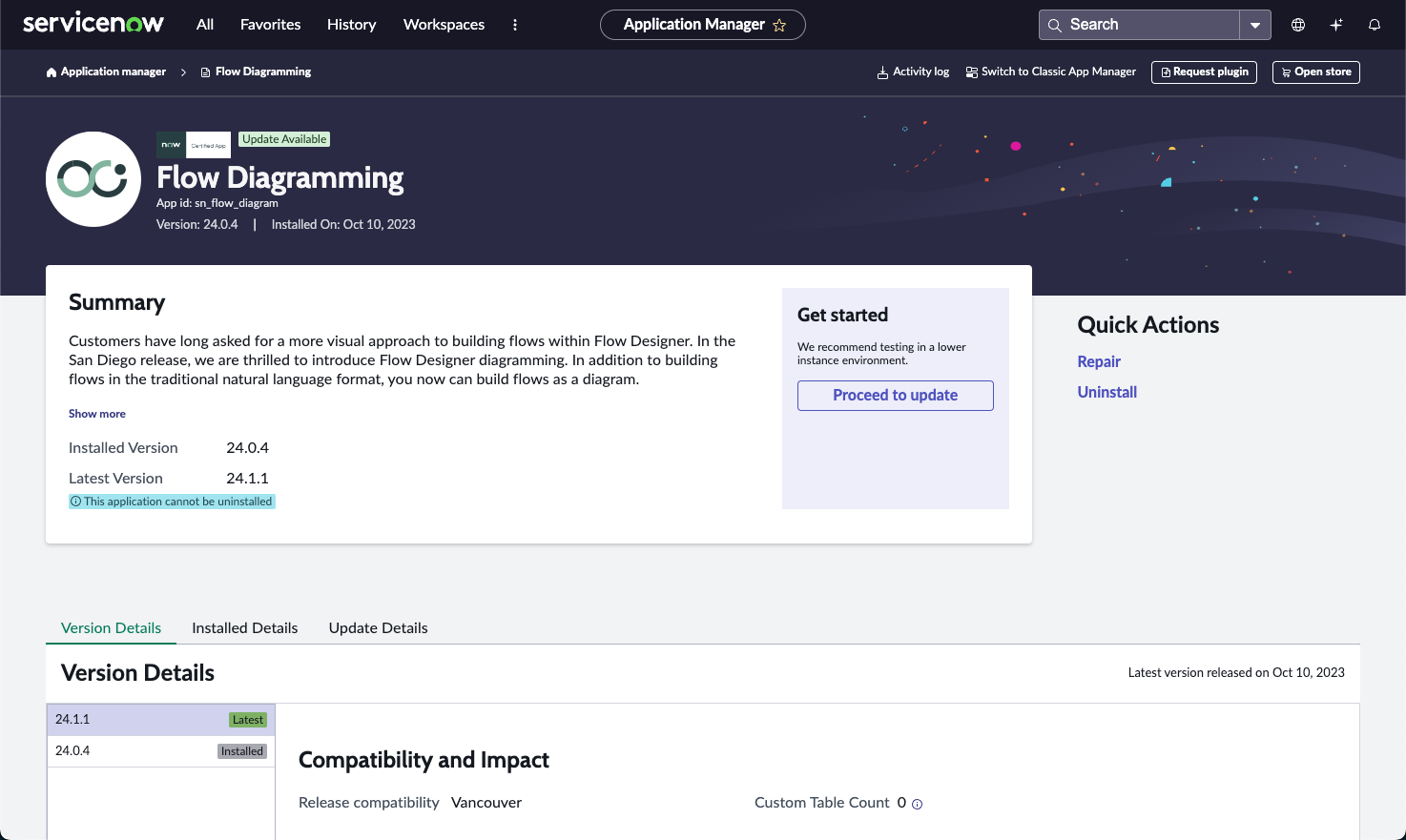Click the Update Available badge
This screenshot has height=840, width=1406.
pos(284,139)
